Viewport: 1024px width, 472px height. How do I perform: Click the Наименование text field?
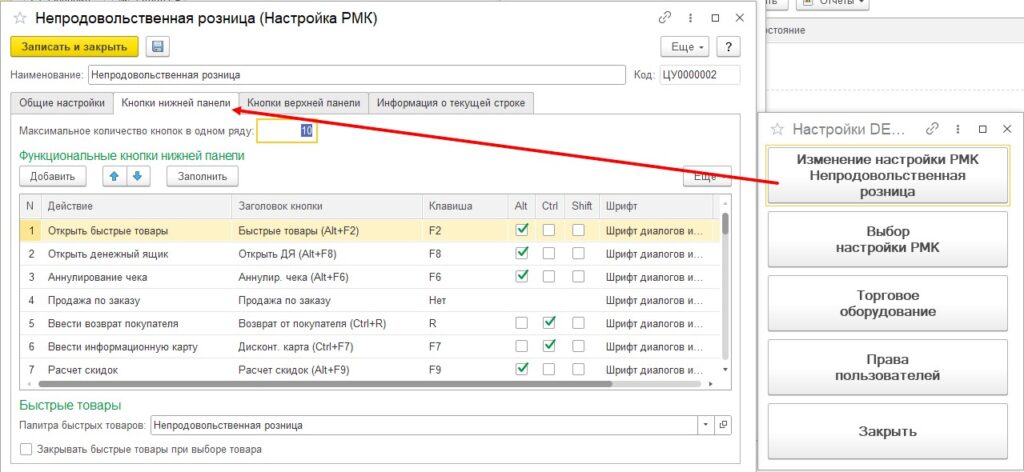355,74
